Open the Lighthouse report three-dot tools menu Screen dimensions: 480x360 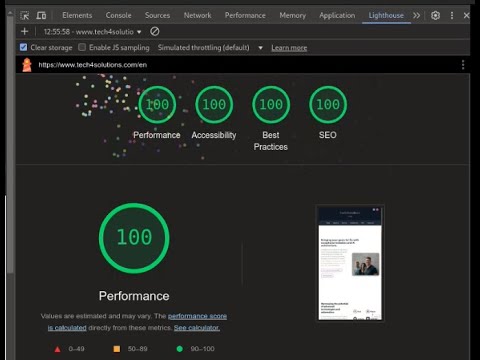coord(463,65)
